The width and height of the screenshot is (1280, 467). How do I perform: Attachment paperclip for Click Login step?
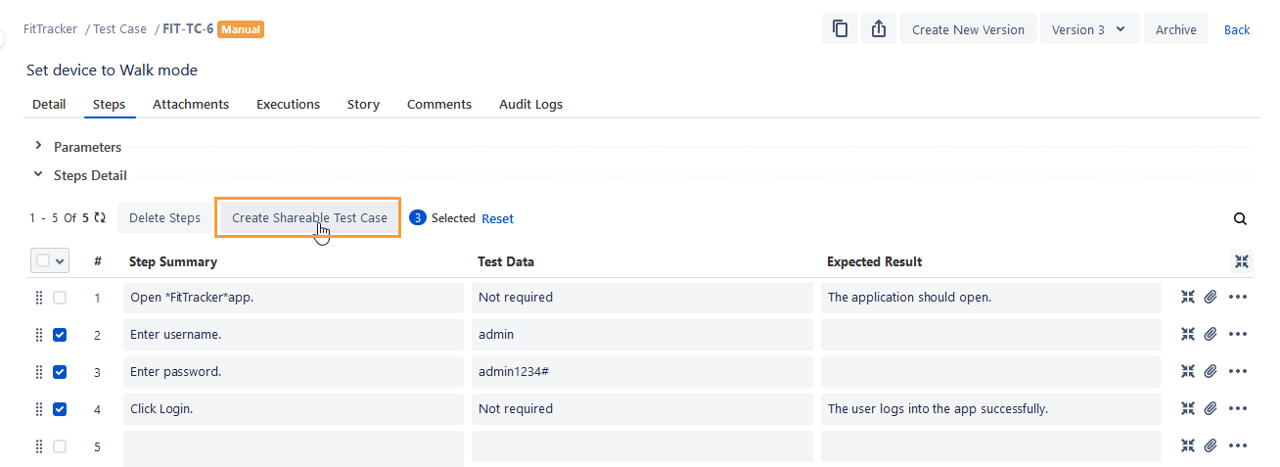(1210, 408)
